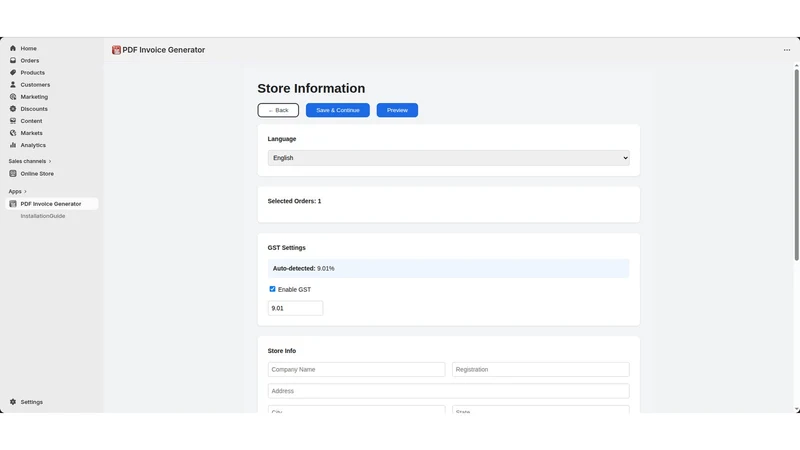Click the Company Name input field
This screenshot has height=450, width=800.
coord(356,369)
